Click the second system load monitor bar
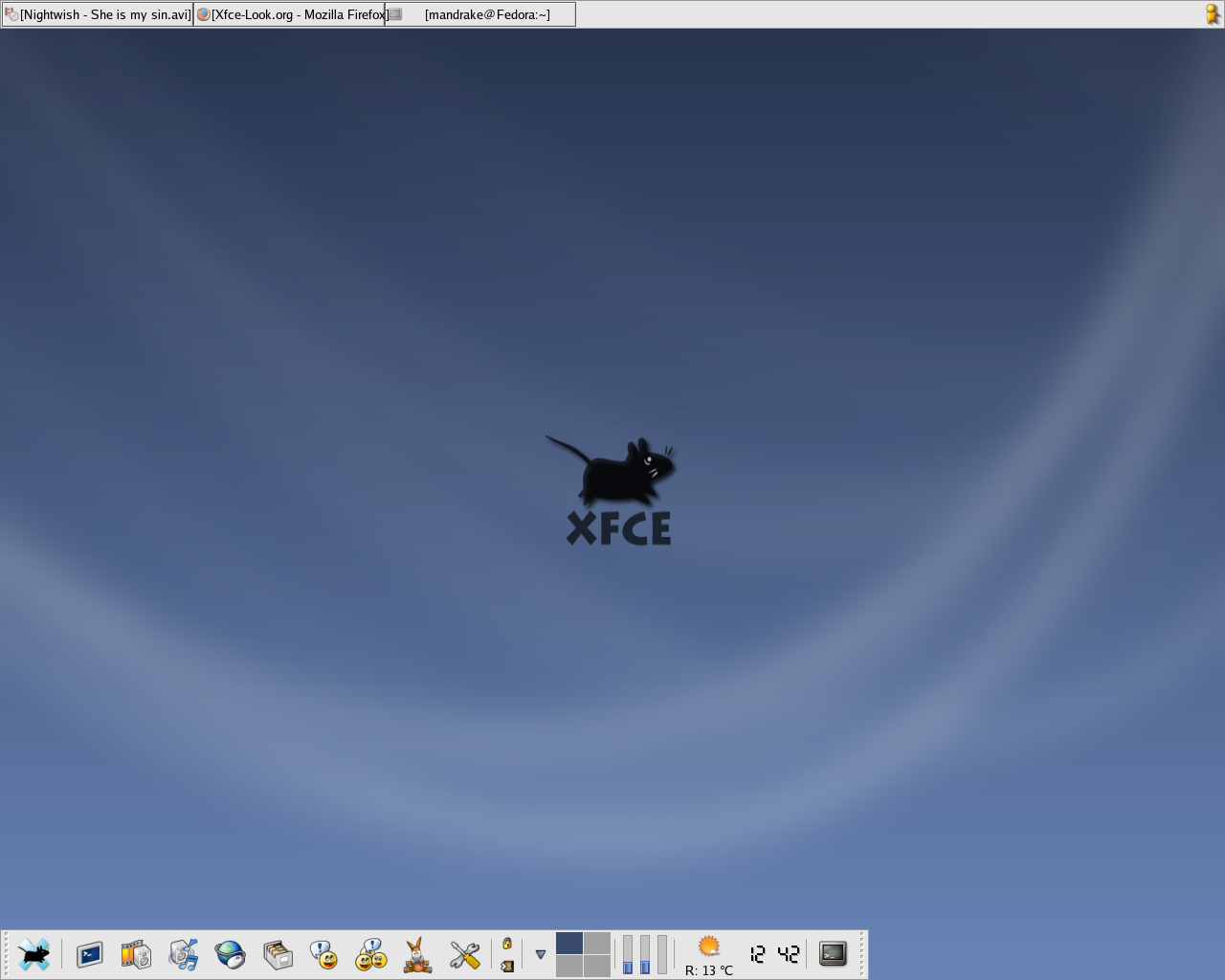This screenshot has width=1225, height=980. click(x=645, y=955)
